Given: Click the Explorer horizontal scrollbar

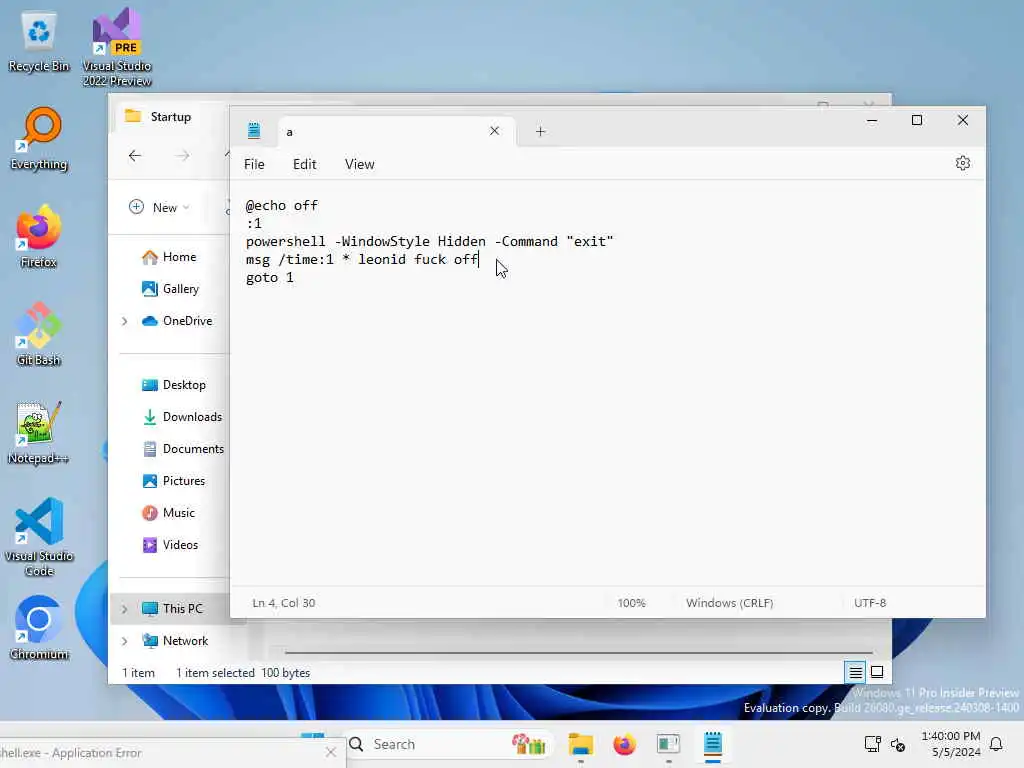Looking at the screenshot, I should (579, 652).
